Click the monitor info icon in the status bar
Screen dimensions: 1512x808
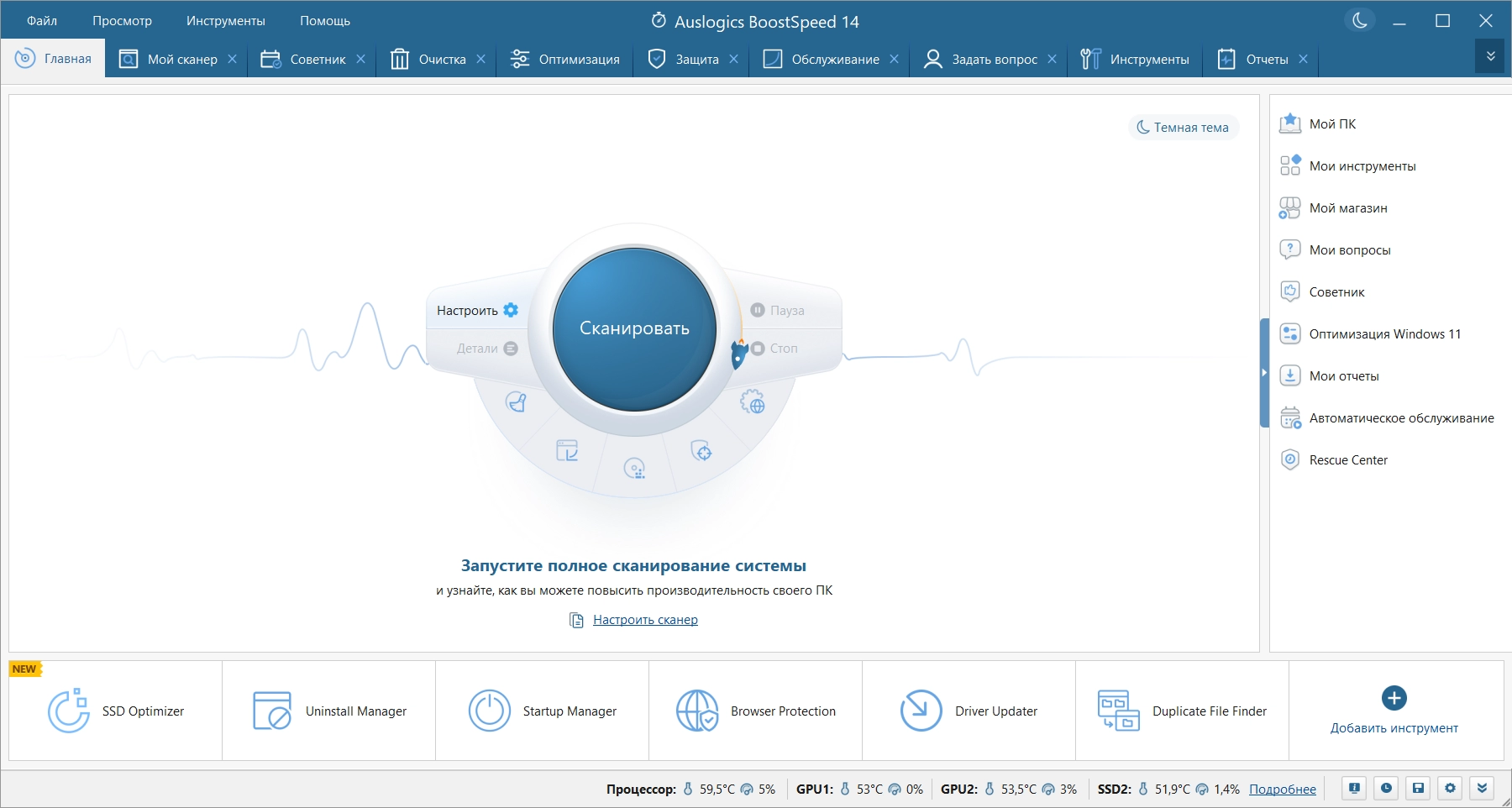click(1354, 788)
